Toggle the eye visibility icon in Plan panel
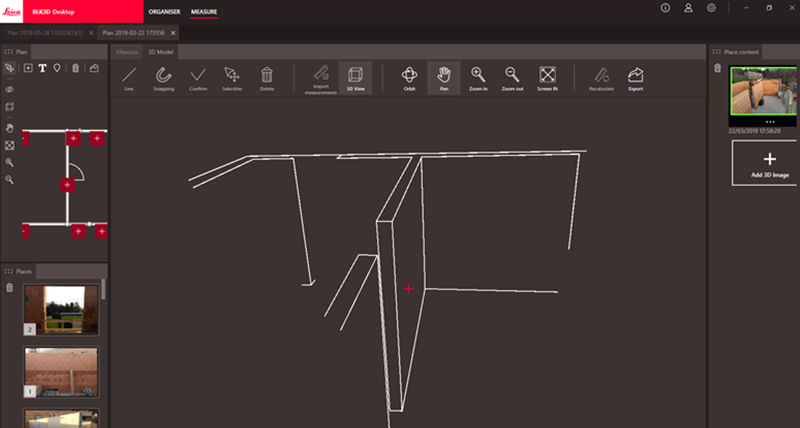Image resolution: width=800 pixels, height=428 pixels. [x=10, y=88]
